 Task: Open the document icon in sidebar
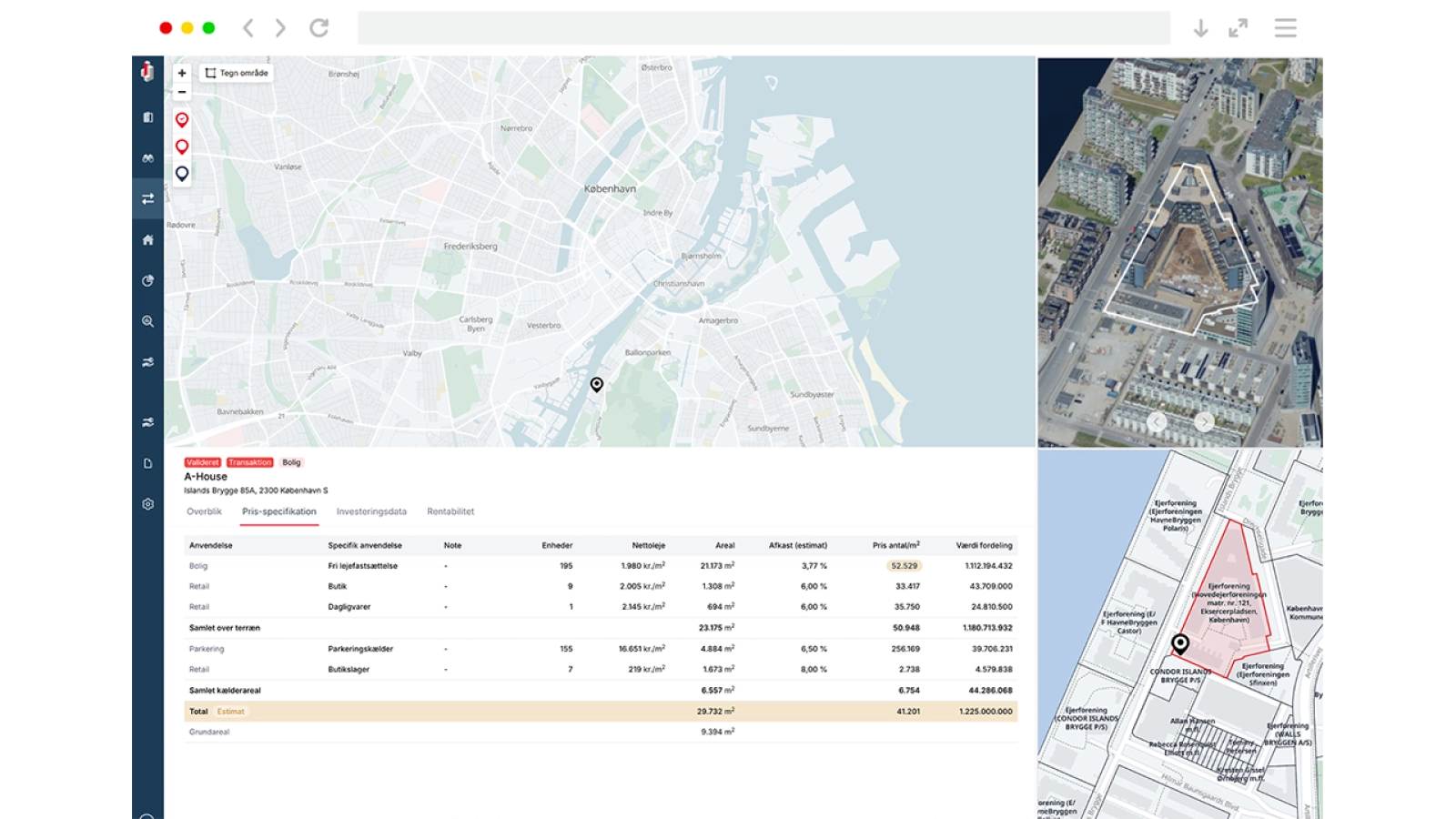coord(147,463)
